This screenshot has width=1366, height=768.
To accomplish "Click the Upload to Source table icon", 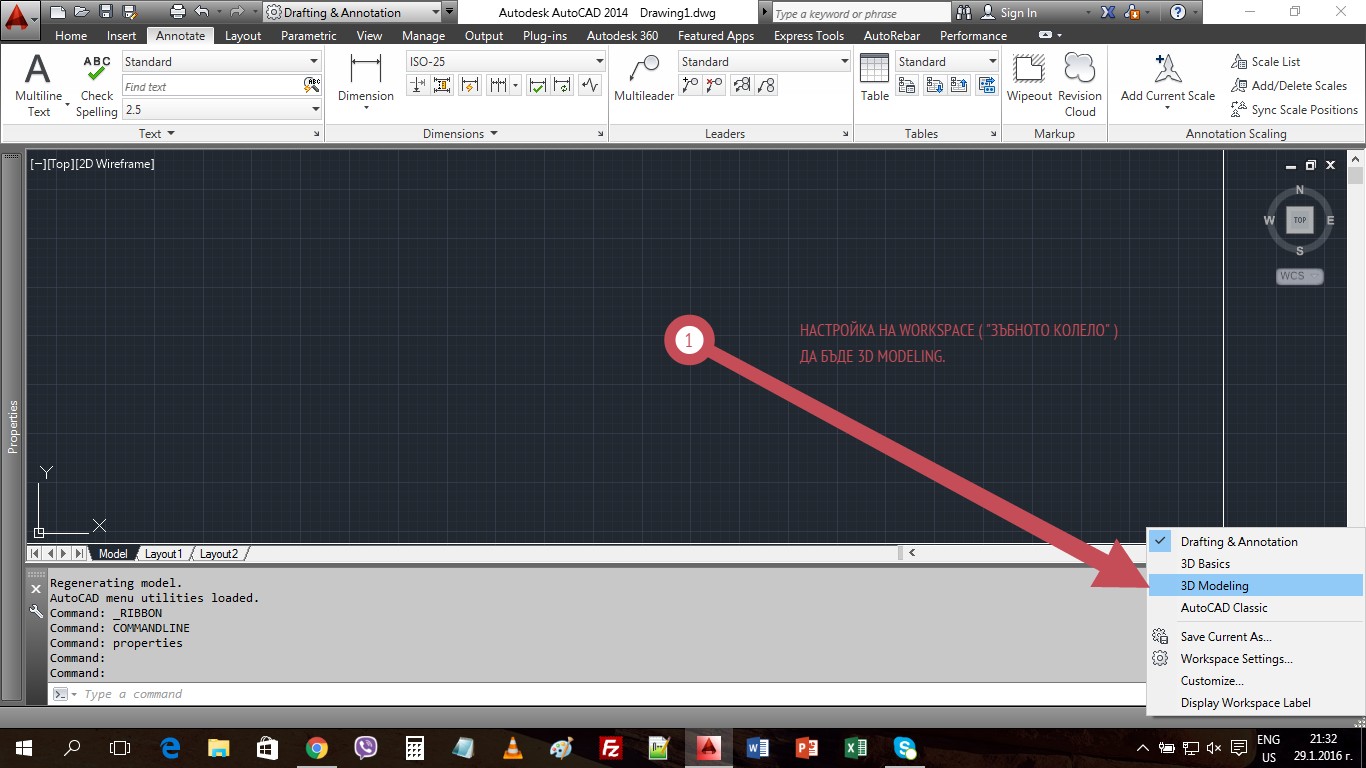I will click(x=960, y=86).
